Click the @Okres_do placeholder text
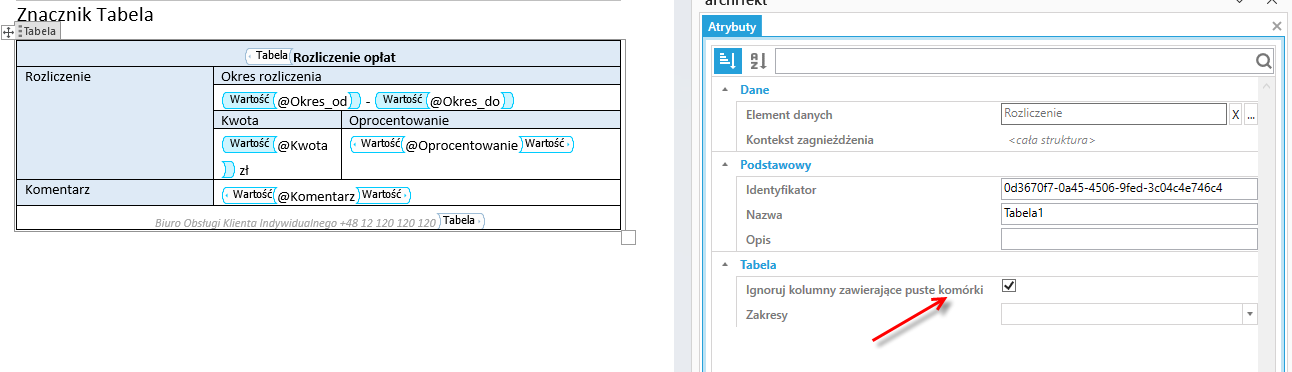The image size is (1292, 372). pos(465,101)
